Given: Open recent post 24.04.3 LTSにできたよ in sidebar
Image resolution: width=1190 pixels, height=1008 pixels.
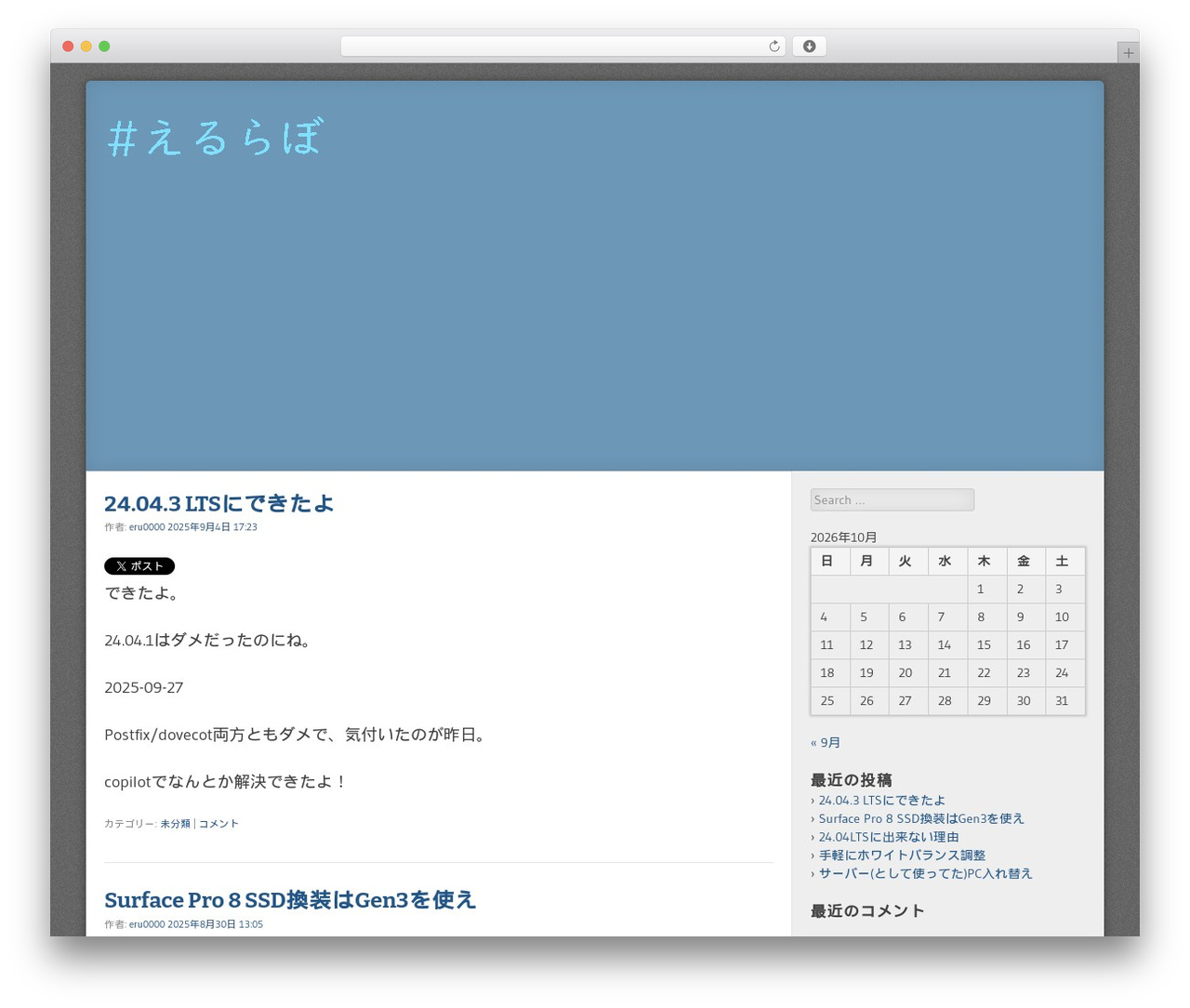Looking at the screenshot, I should (x=882, y=800).
